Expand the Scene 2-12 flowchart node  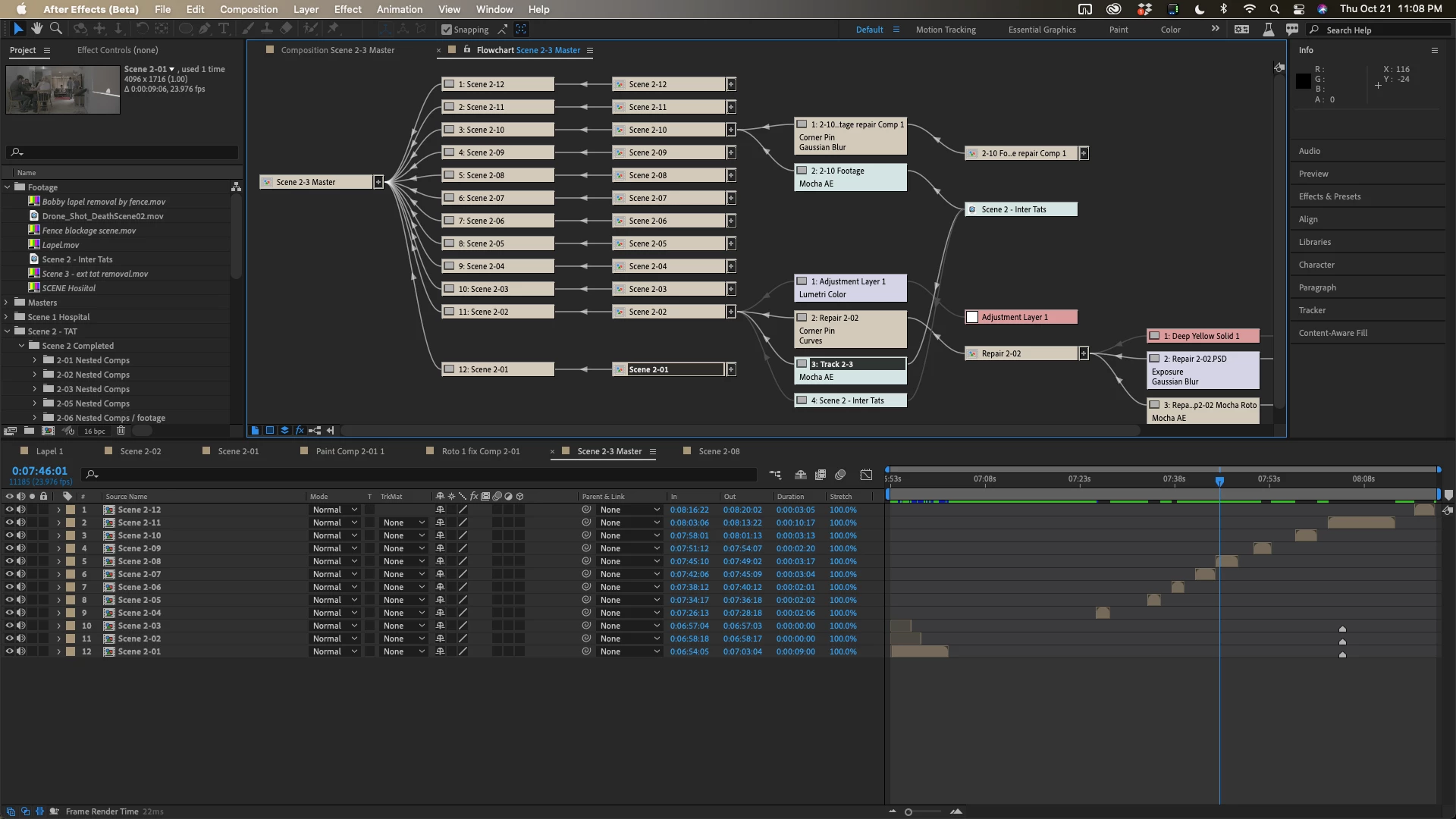(x=731, y=84)
